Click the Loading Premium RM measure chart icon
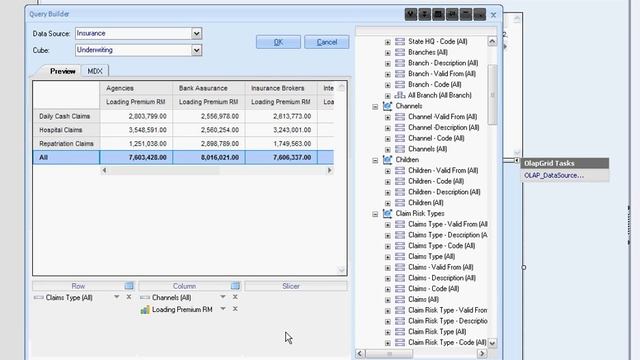Viewport: 640px width, 360px height. point(145,310)
